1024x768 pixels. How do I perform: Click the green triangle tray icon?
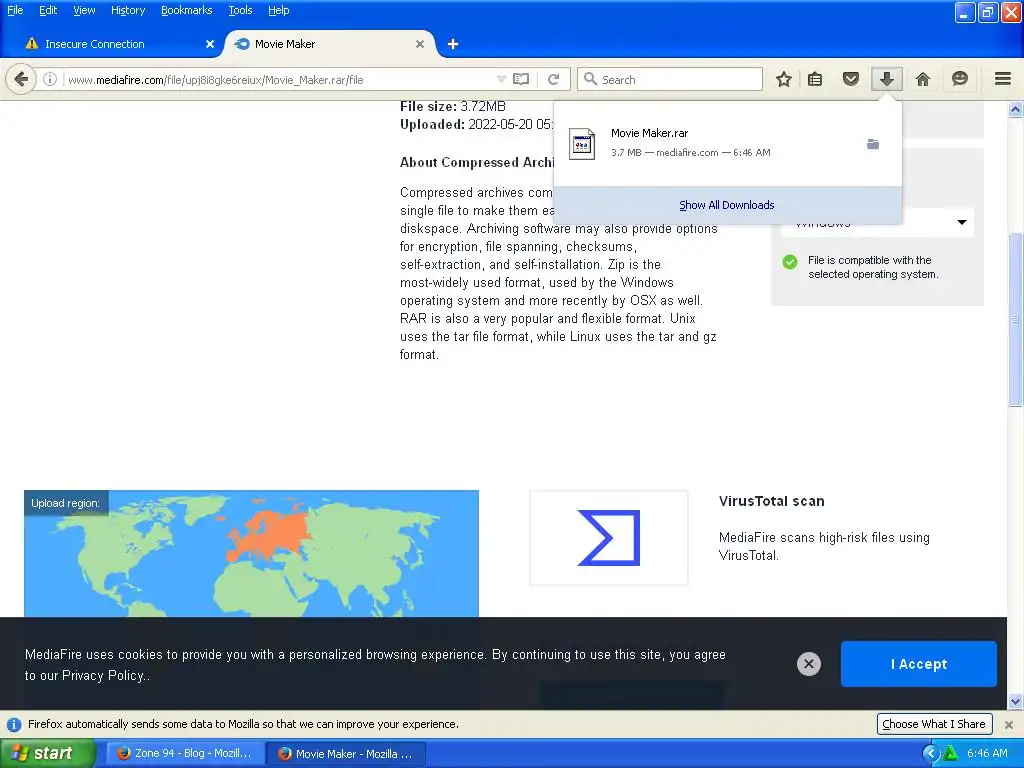[x=951, y=754]
